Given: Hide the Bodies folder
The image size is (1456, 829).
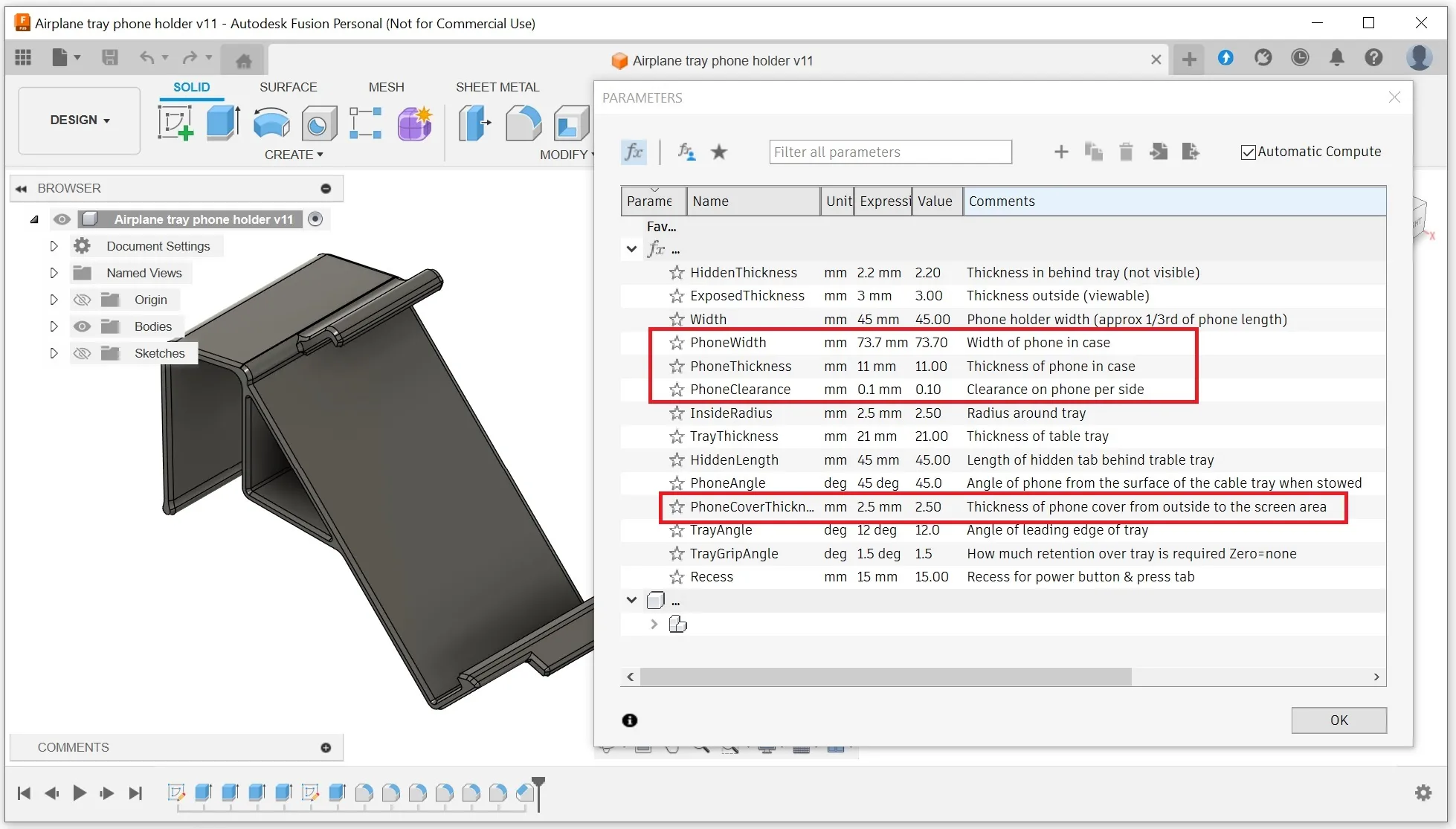Looking at the screenshot, I should point(82,326).
